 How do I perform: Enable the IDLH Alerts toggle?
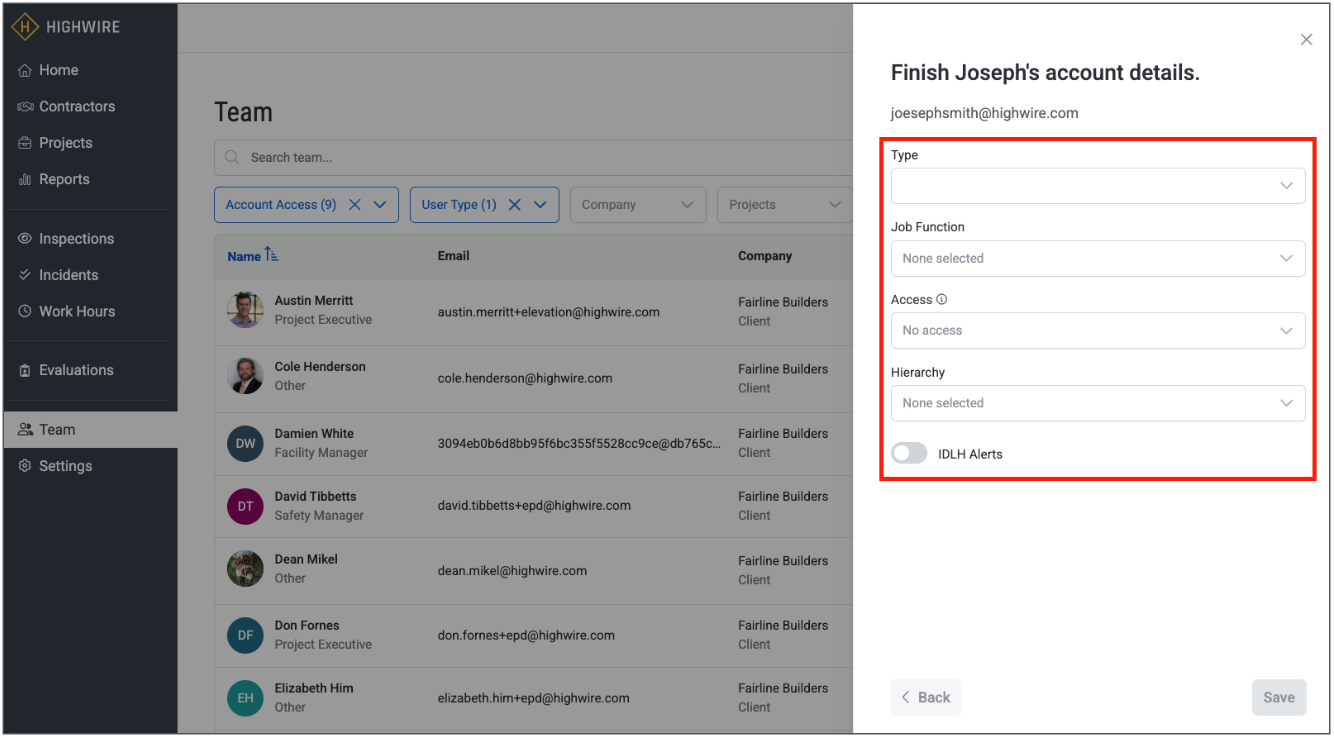(x=909, y=454)
